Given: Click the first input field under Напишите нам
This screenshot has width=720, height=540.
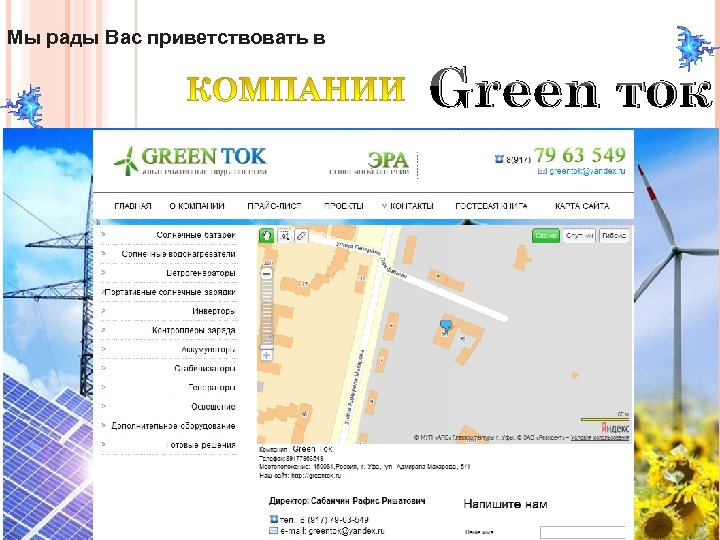Looking at the screenshot, I should (x=582, y=532).
